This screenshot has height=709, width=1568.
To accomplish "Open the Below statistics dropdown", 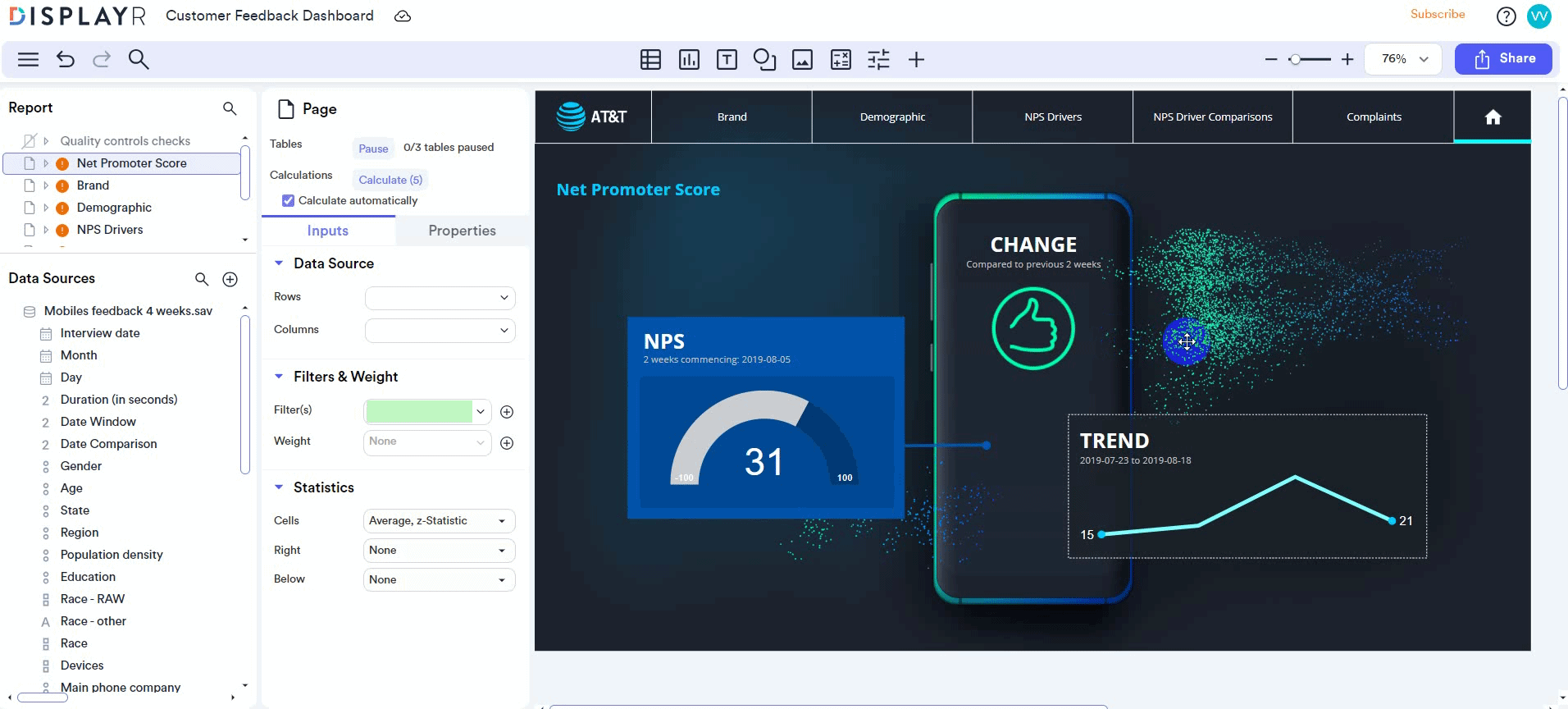I will [x=440, y=580].
